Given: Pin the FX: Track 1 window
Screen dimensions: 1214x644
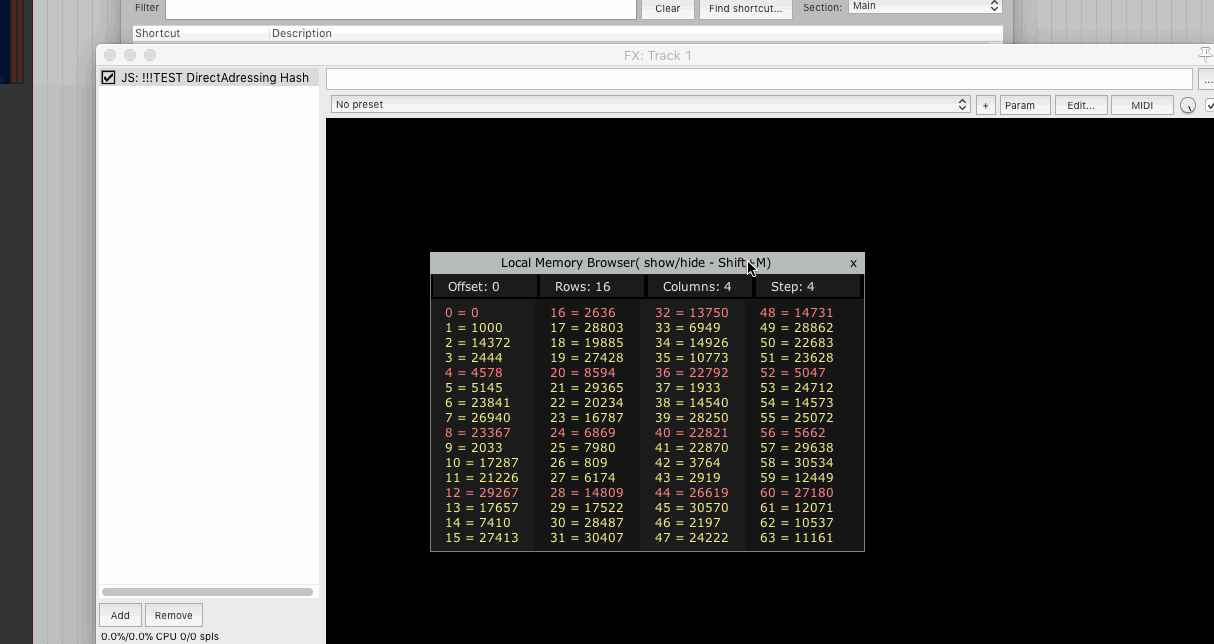Looking at the screenshot, I should pyautogui.click(x=1206, y=54).
